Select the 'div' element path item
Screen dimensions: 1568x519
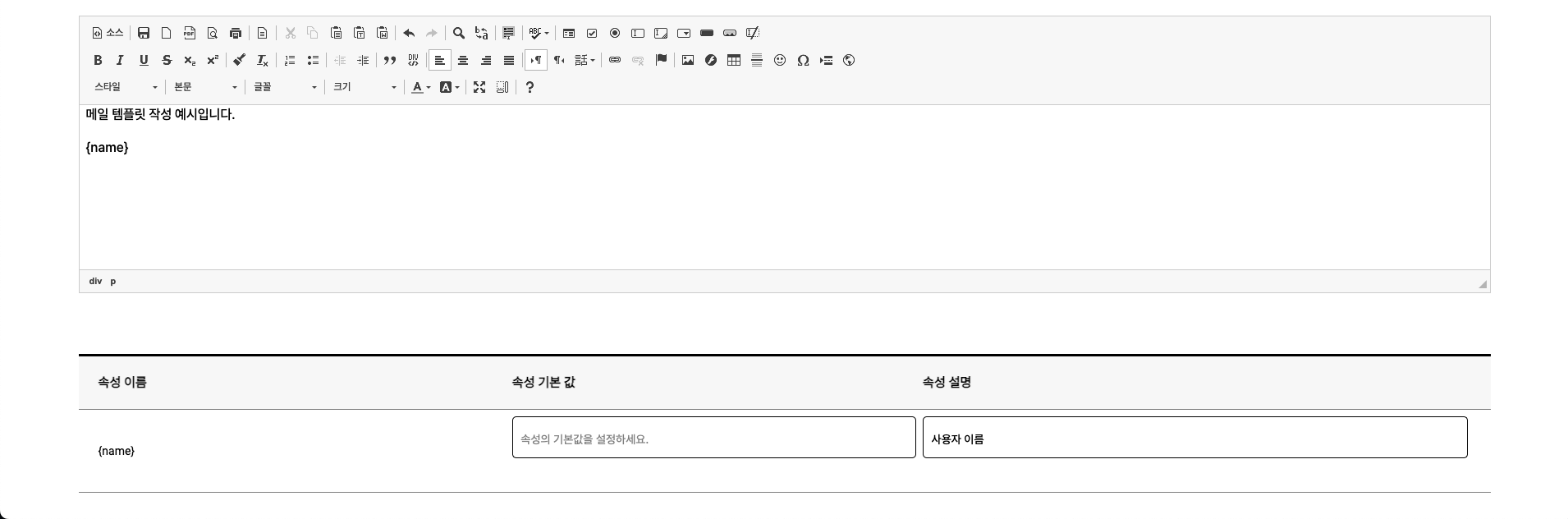tap(95, 281)
